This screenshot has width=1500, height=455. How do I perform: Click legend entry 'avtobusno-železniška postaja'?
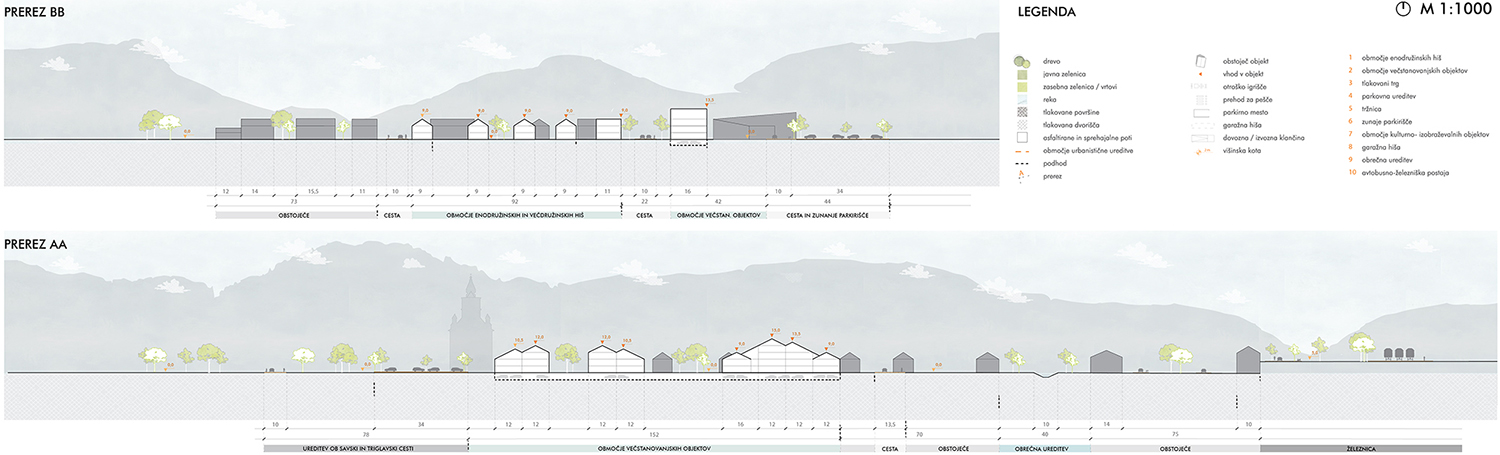click(x=1406, y=173)
